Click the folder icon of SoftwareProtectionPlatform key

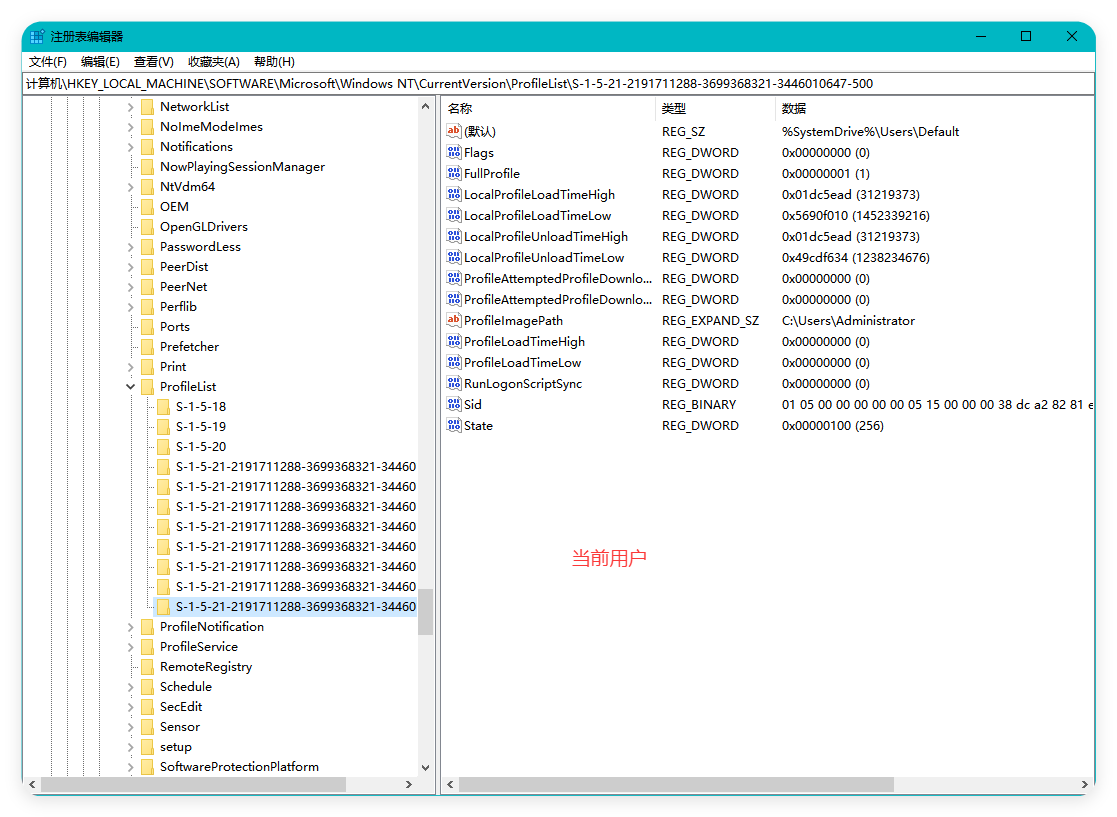(x=147, y=766)
